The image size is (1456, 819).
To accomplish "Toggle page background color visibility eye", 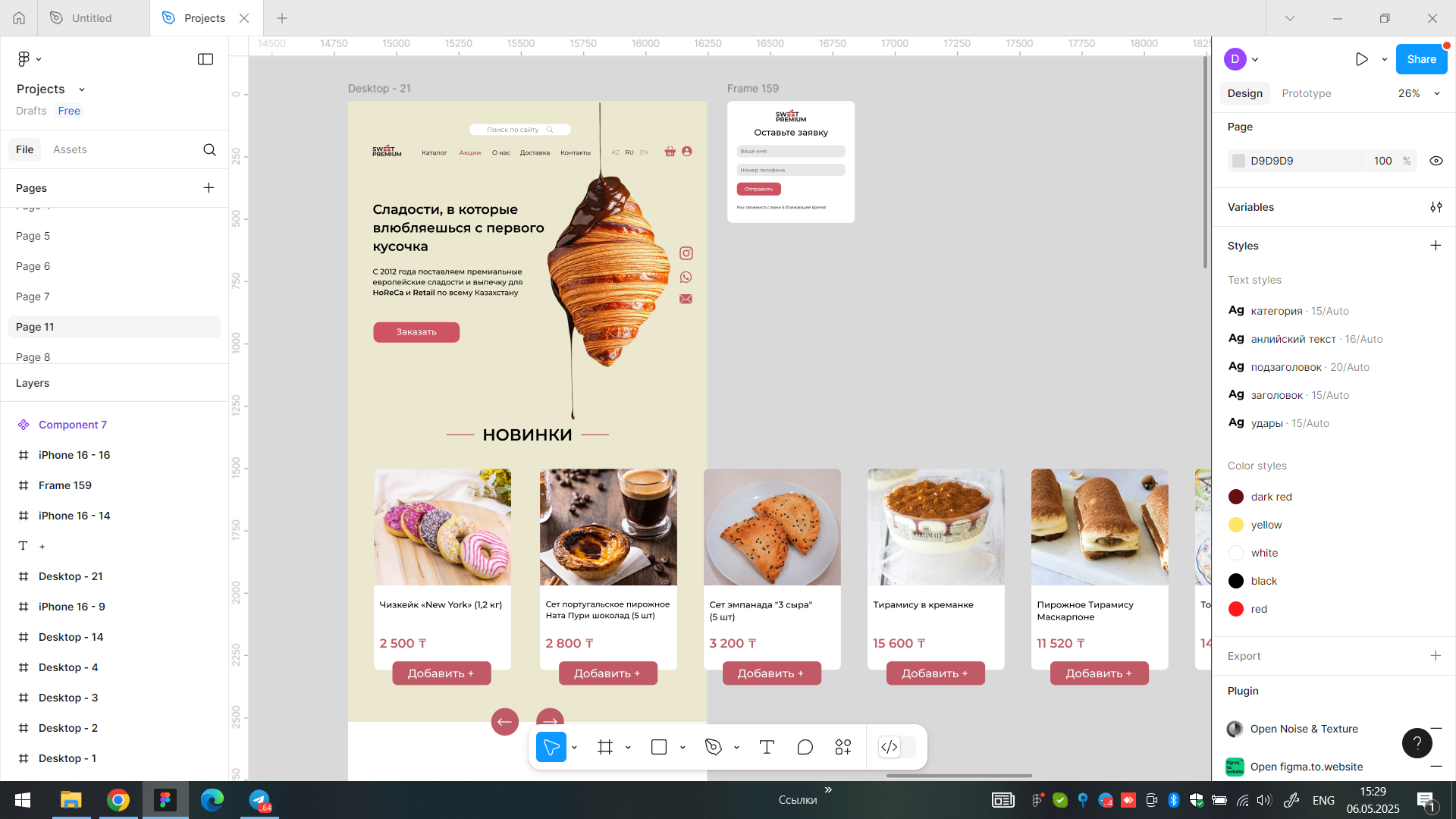I will pyautogui.click(x=1436, y=161).
